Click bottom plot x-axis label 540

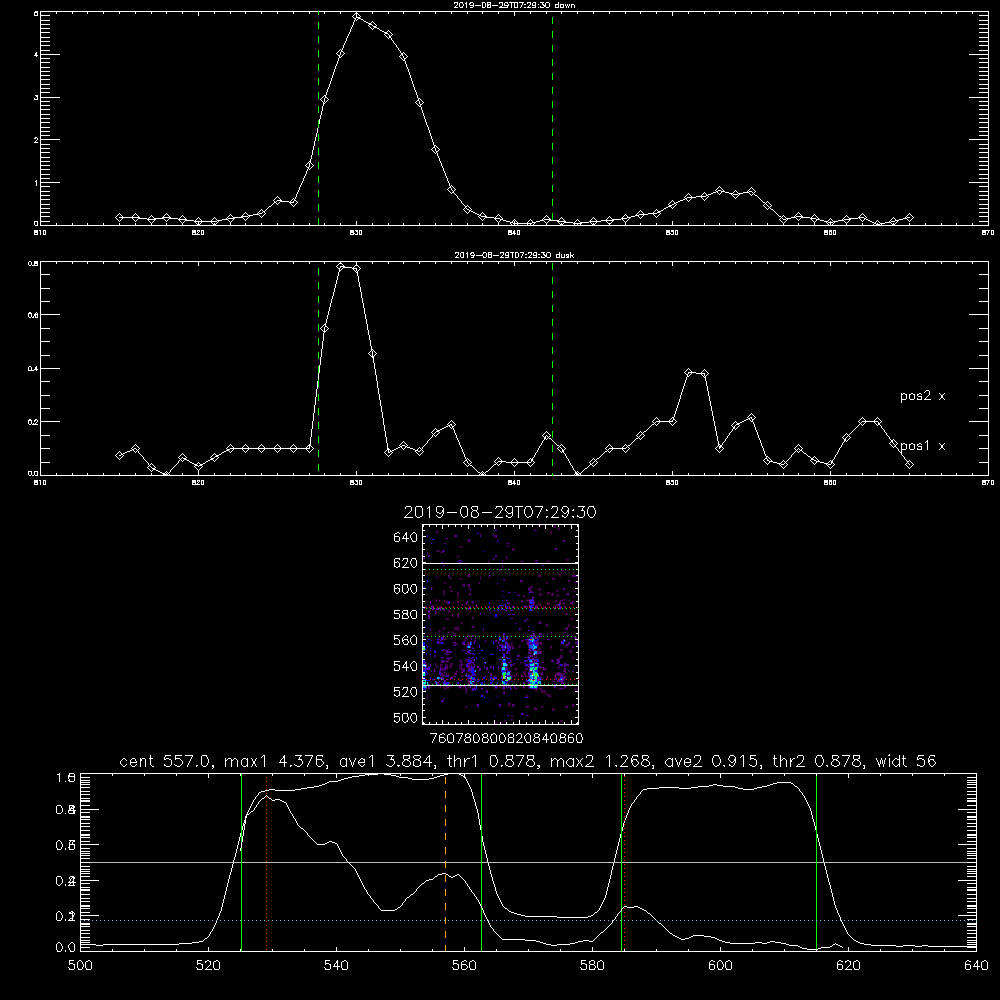pos(336,966)
